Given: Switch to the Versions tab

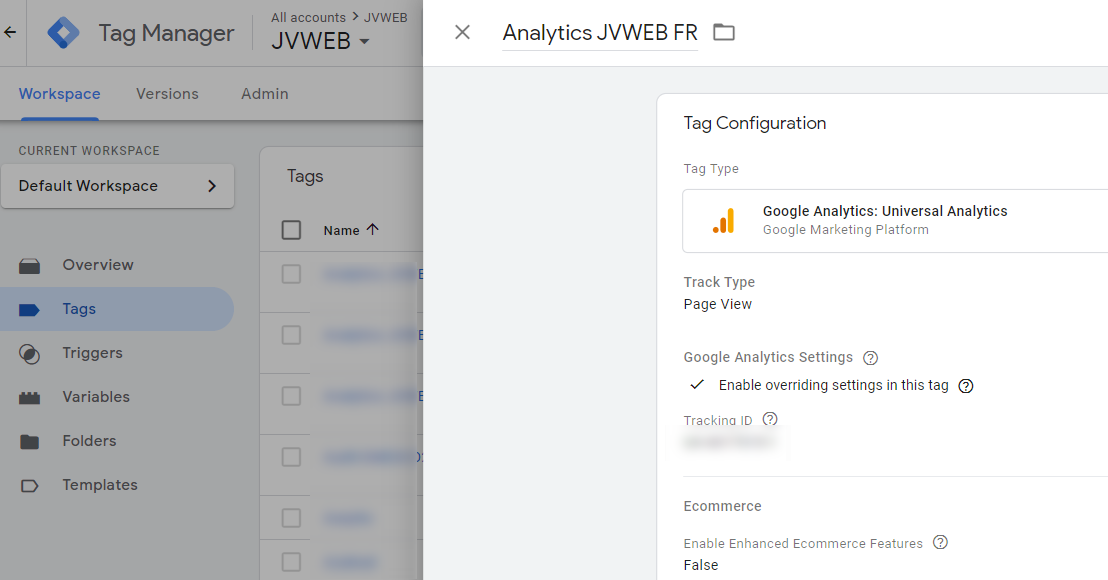Looking at the screenshot, I should 167,94.
